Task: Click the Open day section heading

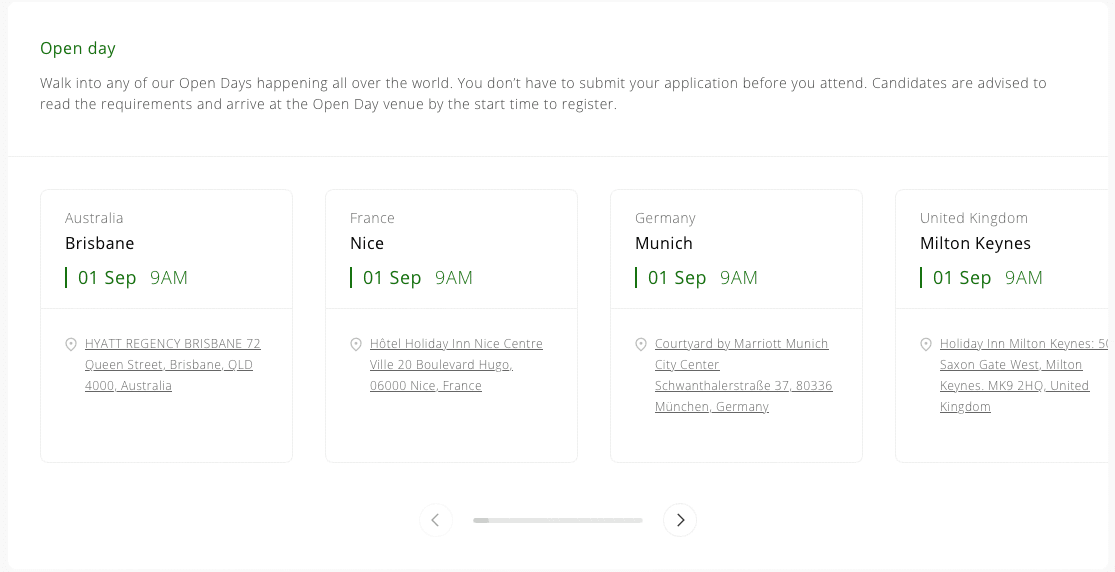Action: click(x=78, y=48)
